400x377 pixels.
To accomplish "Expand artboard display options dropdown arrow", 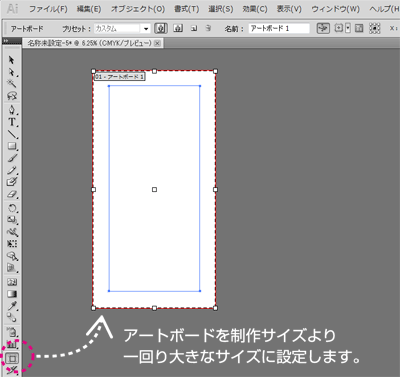I will (348, 29).
